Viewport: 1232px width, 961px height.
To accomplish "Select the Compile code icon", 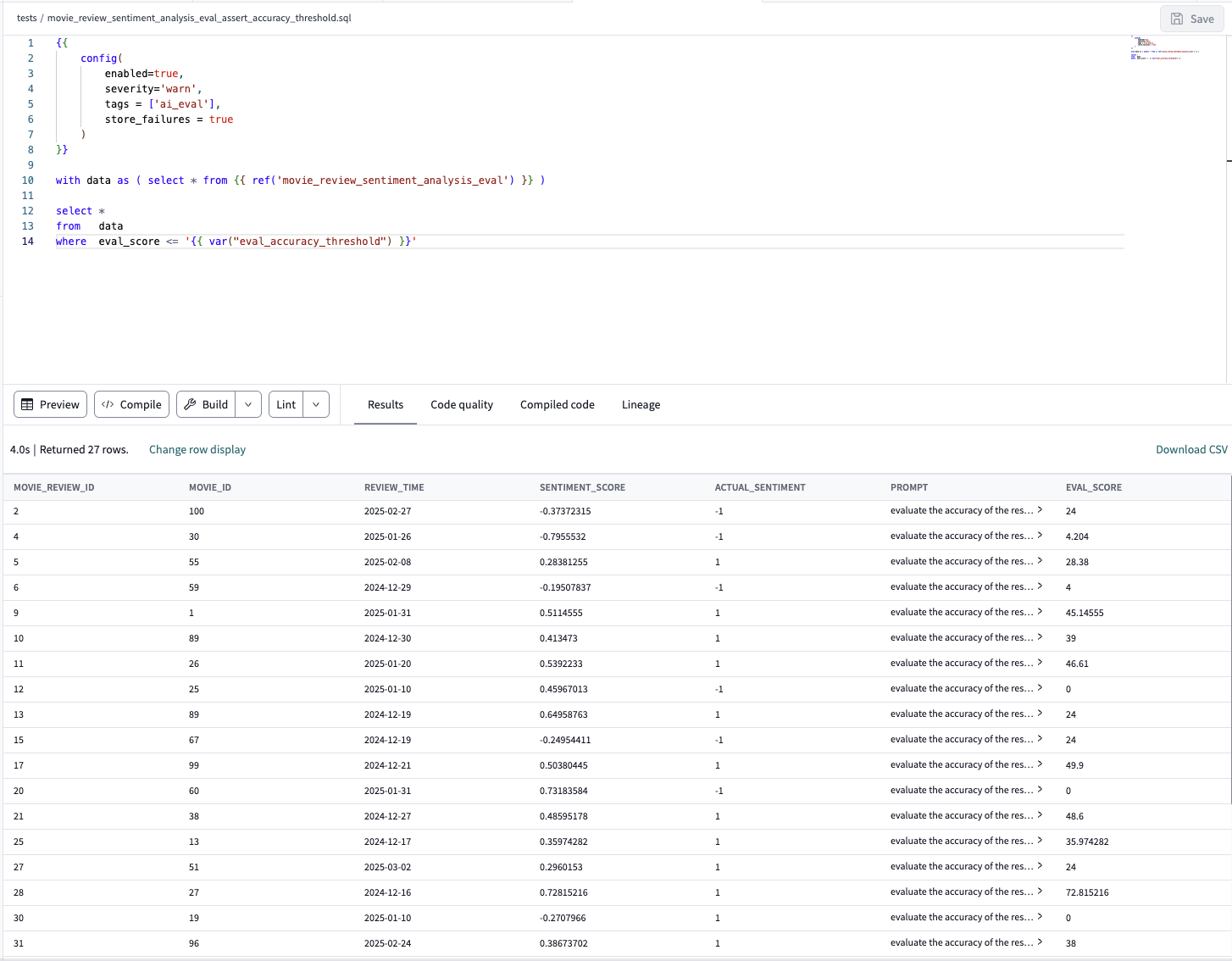I will click(108, 404).
